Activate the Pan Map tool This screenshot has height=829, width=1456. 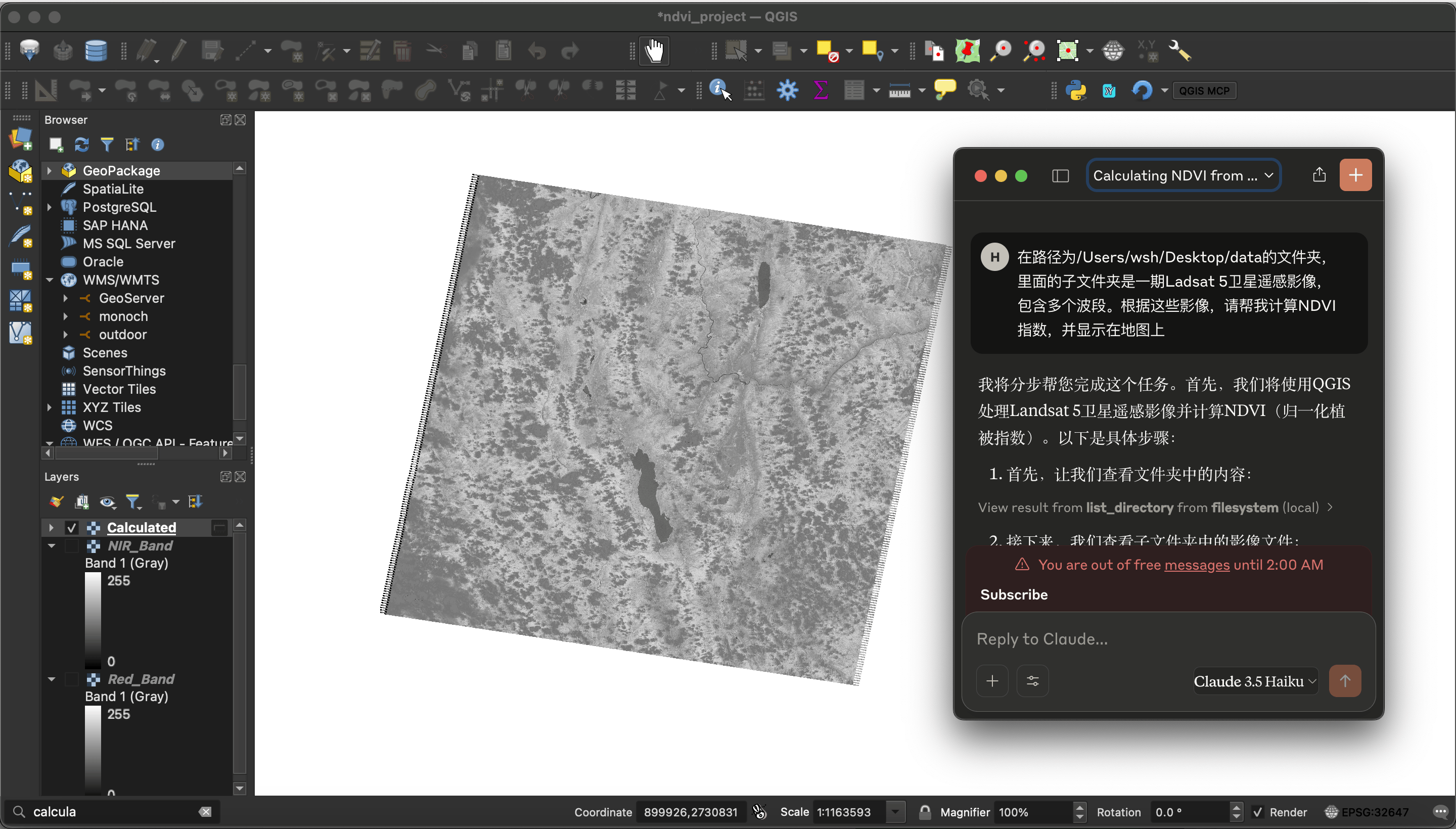click(x=654, y=51)
